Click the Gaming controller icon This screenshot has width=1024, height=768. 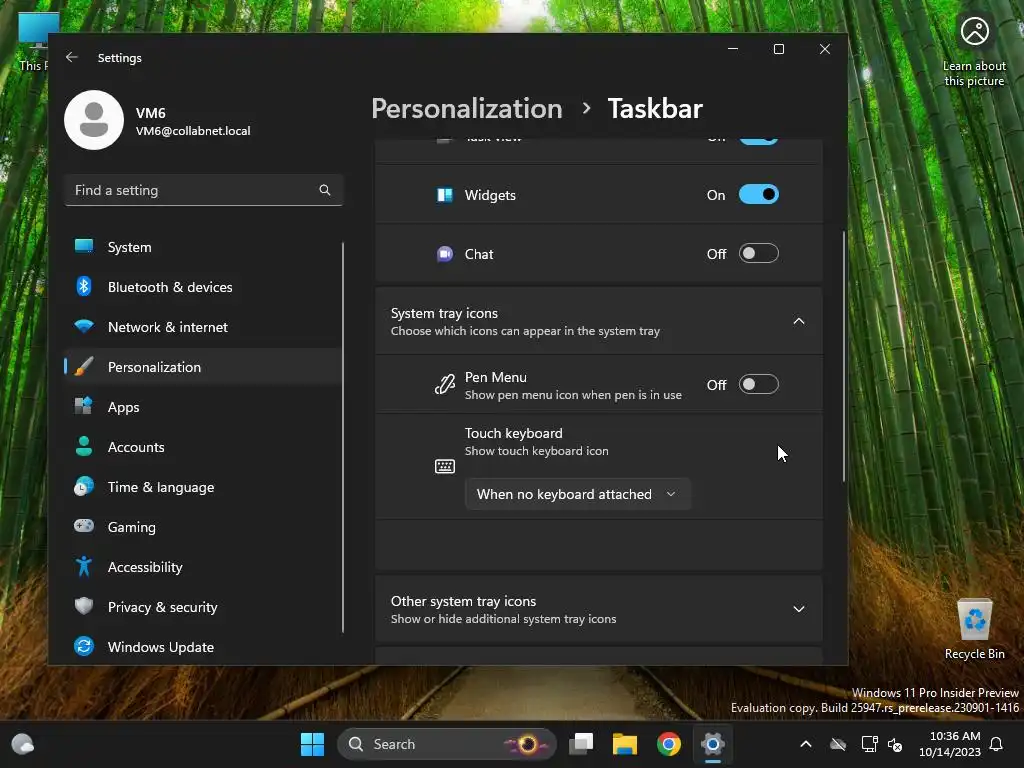(84, 526)
